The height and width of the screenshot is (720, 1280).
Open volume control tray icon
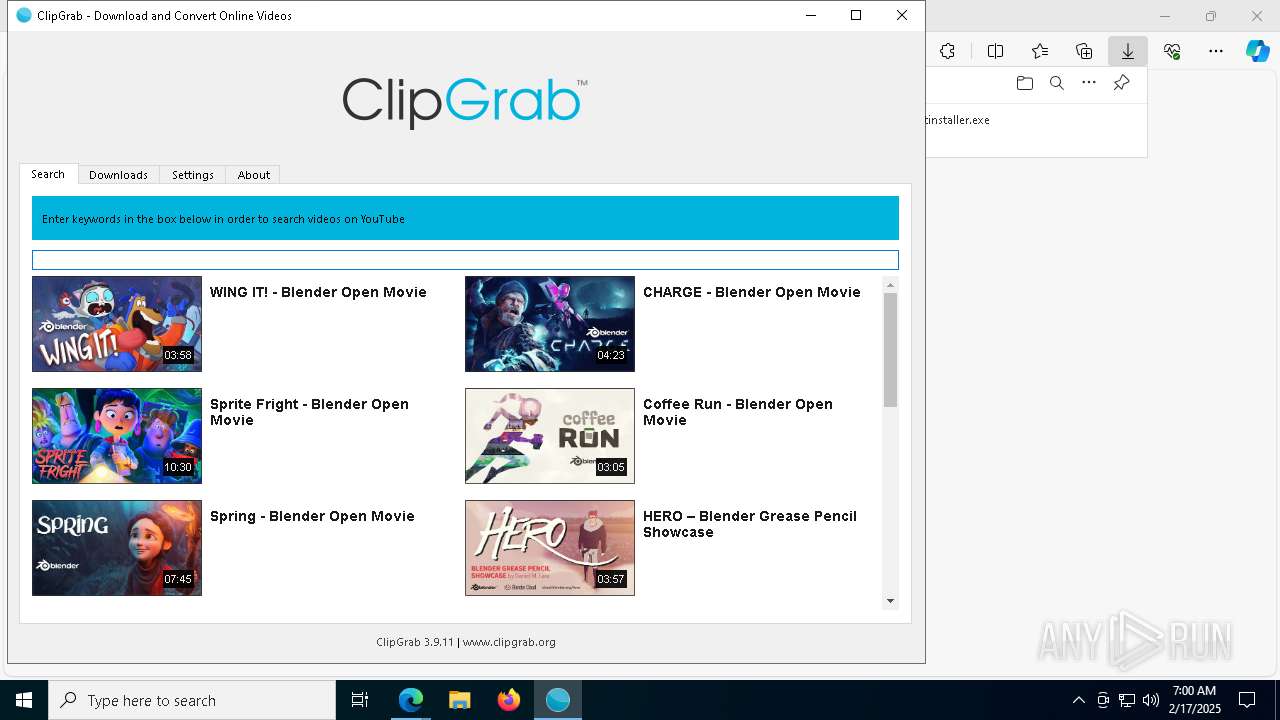pyautogui.click(x=1151, y=700)
